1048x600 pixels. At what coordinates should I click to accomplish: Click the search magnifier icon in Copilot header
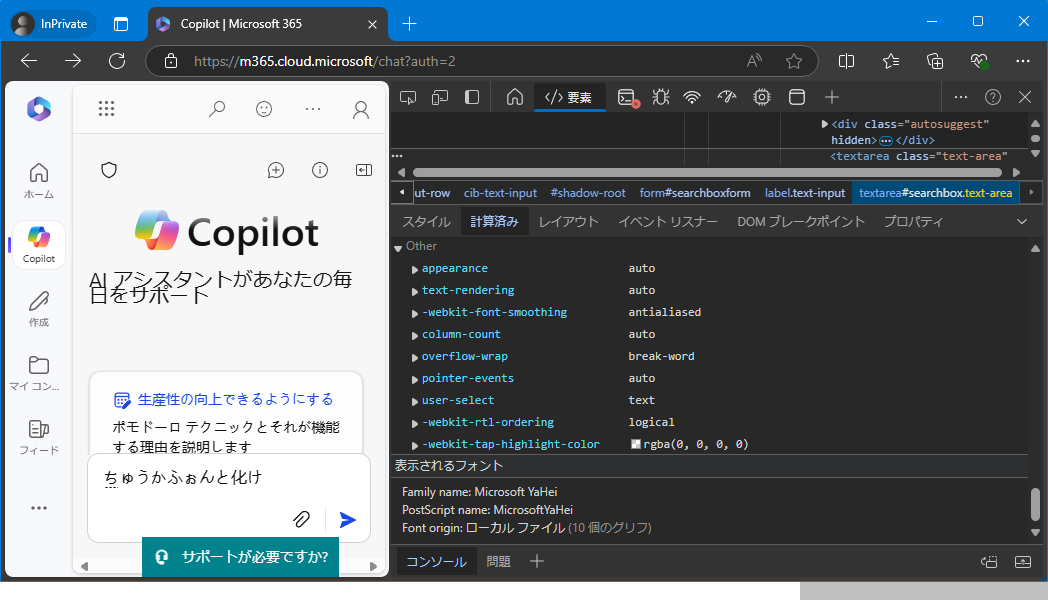(217, 109)
